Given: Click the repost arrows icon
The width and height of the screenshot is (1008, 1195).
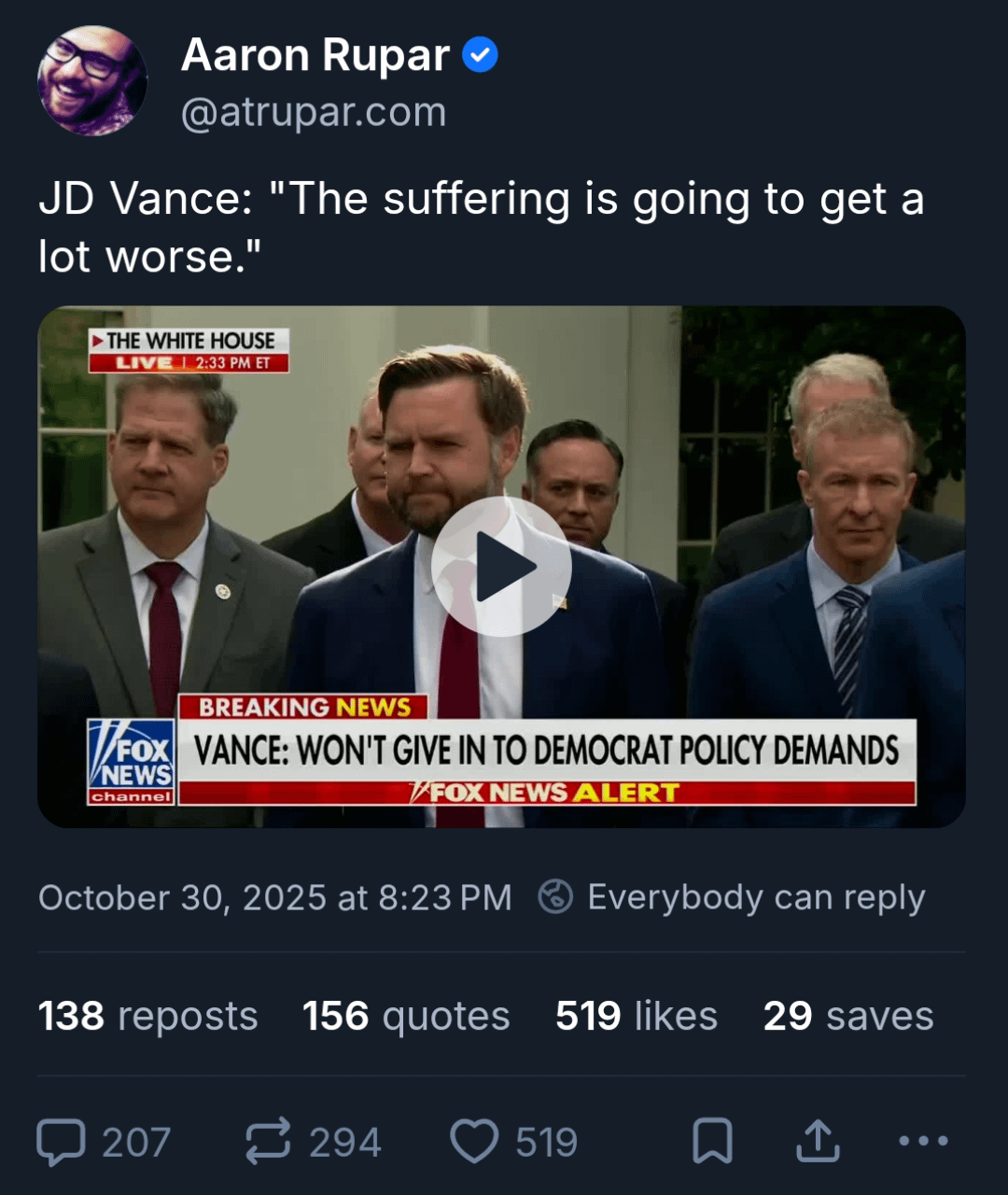Looking at the screenshot, I should [268, 1142].
